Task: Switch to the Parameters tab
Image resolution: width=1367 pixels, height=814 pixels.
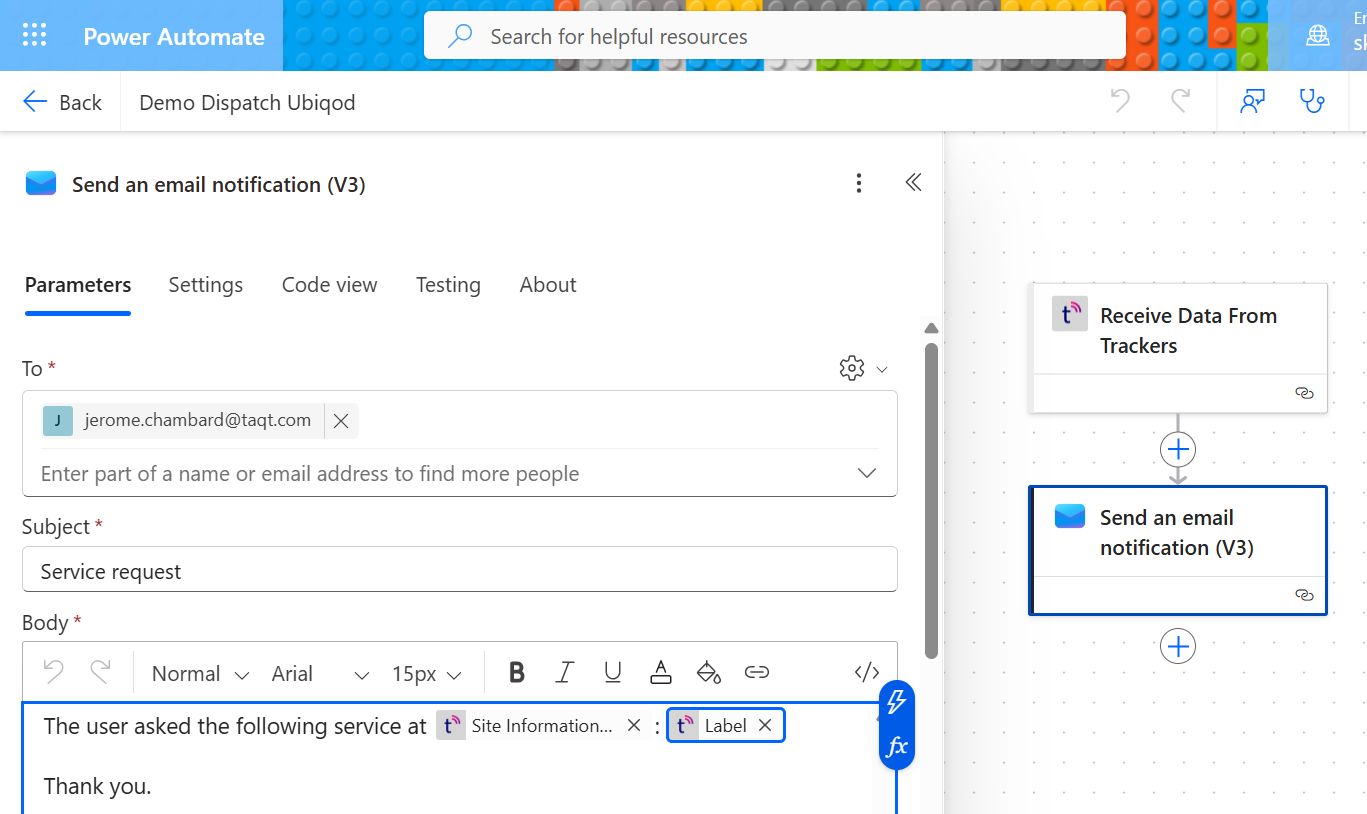Action: 78,285
